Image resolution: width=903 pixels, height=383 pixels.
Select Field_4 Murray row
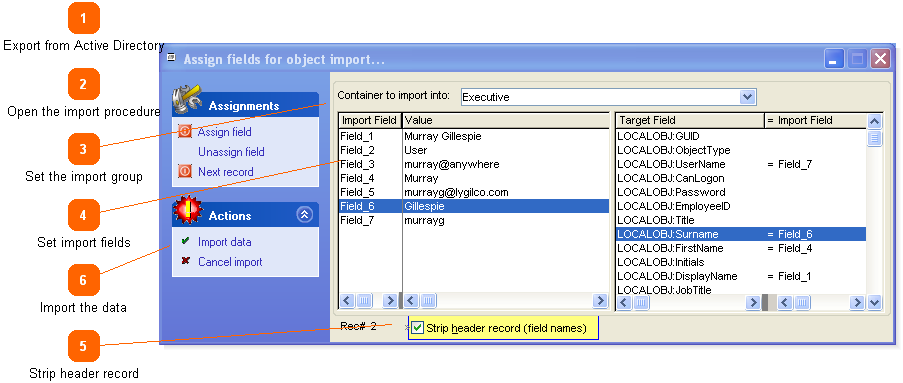(x=473, y=178)
